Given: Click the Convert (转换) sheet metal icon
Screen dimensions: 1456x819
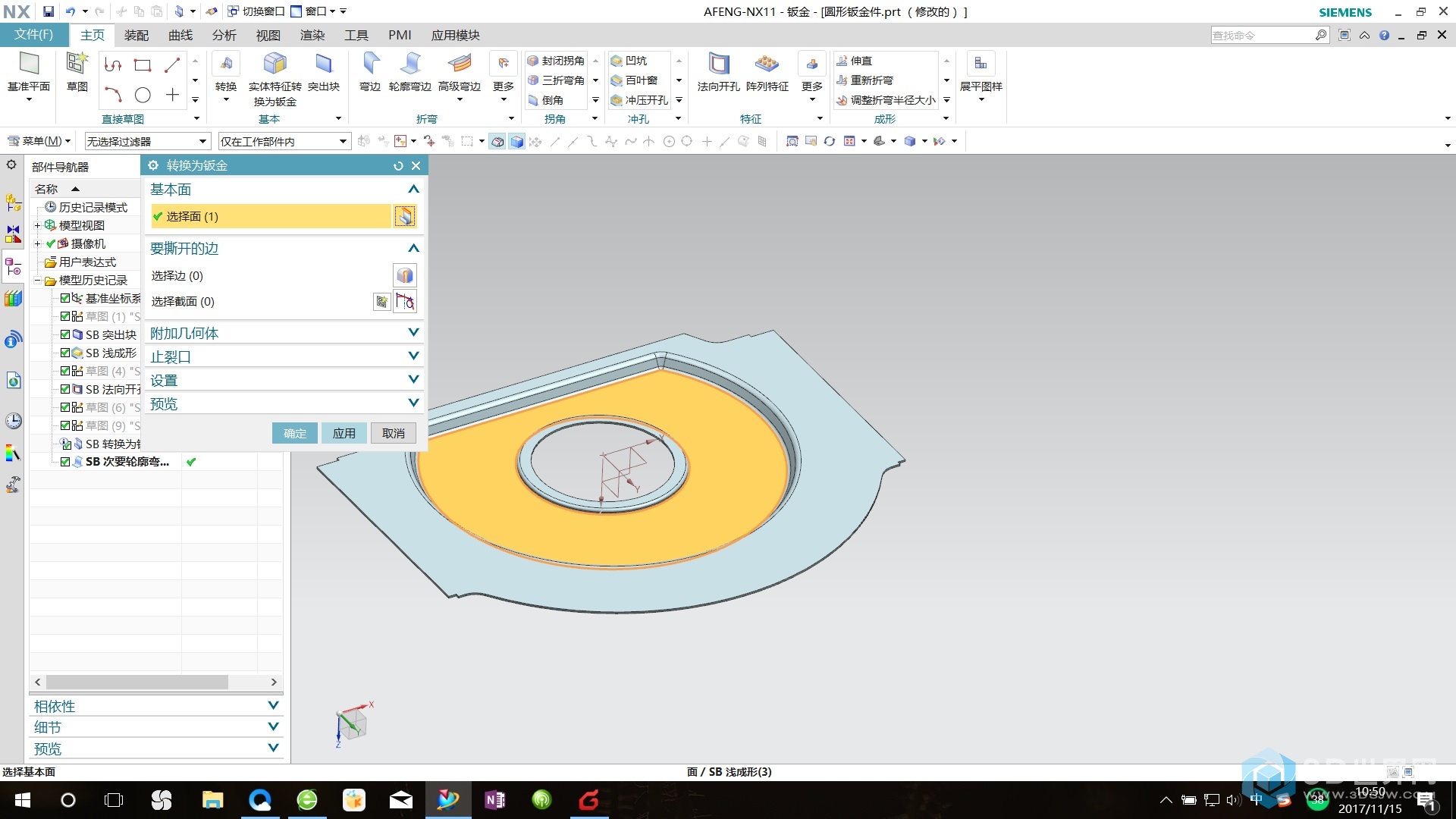Looking at the screenshot, I should (225, 64).
